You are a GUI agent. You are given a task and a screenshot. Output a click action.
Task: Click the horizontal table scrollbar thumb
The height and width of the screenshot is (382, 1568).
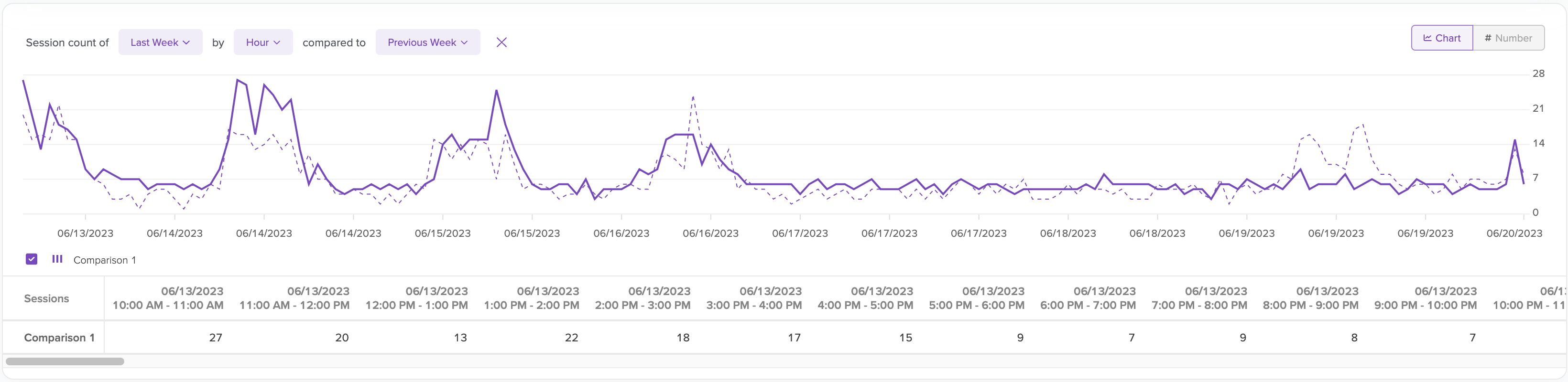(65, 361)
